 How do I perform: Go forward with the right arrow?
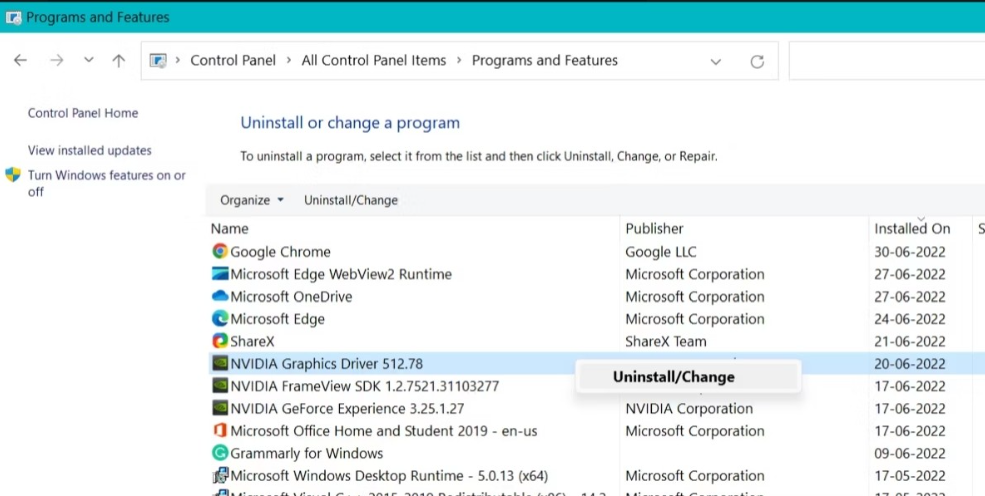(57, 60)
